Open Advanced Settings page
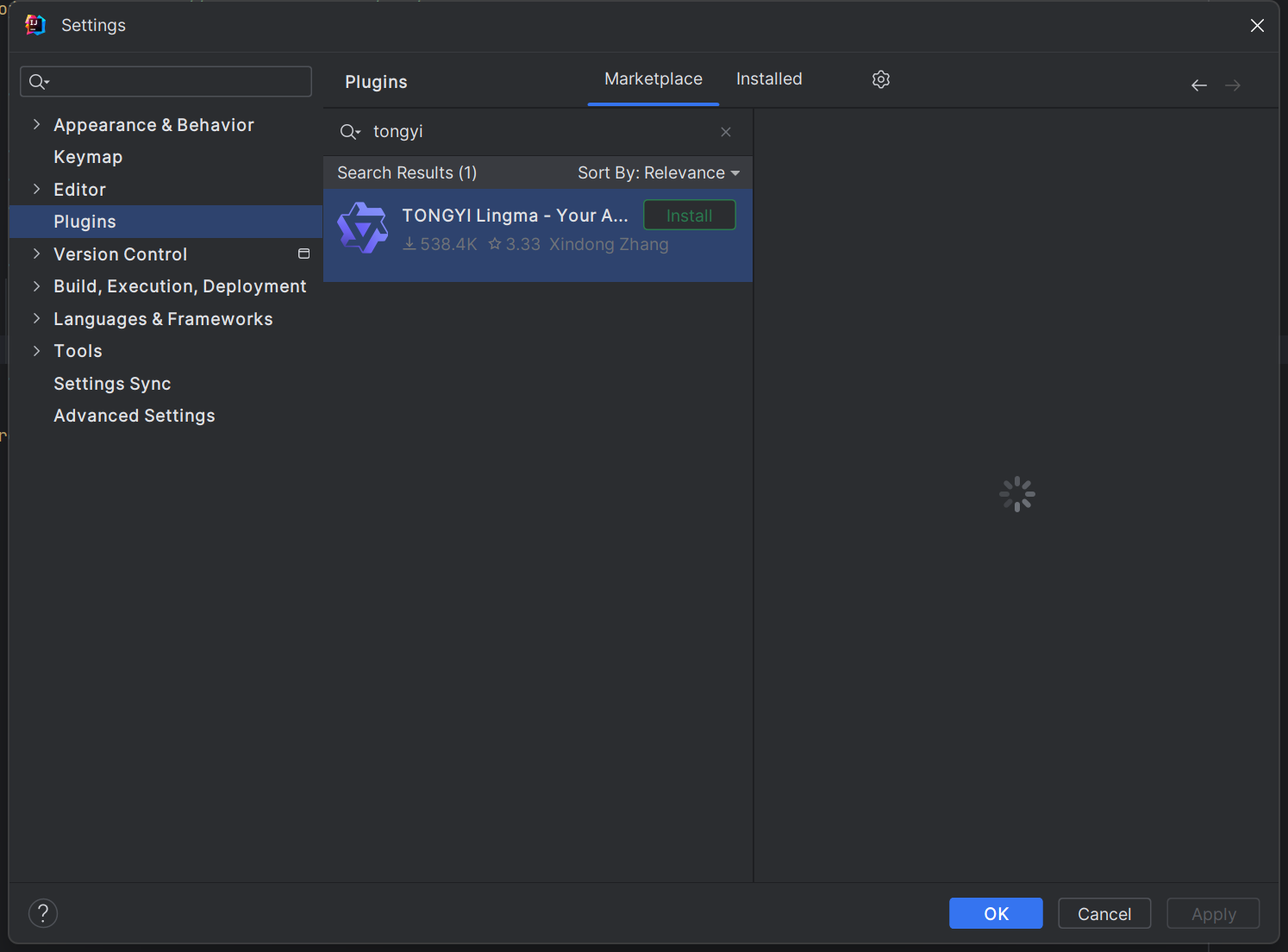1288x952 pixels. 134,416
